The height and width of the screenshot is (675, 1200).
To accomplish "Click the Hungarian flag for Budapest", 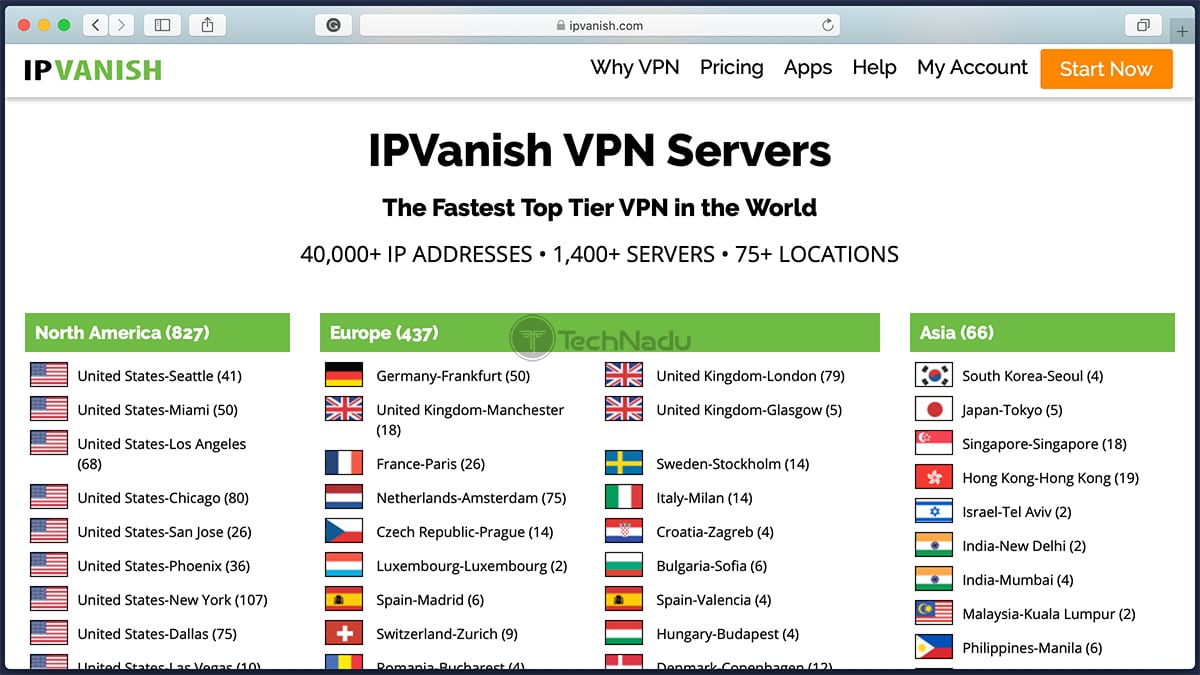I will tap(624, 634).
